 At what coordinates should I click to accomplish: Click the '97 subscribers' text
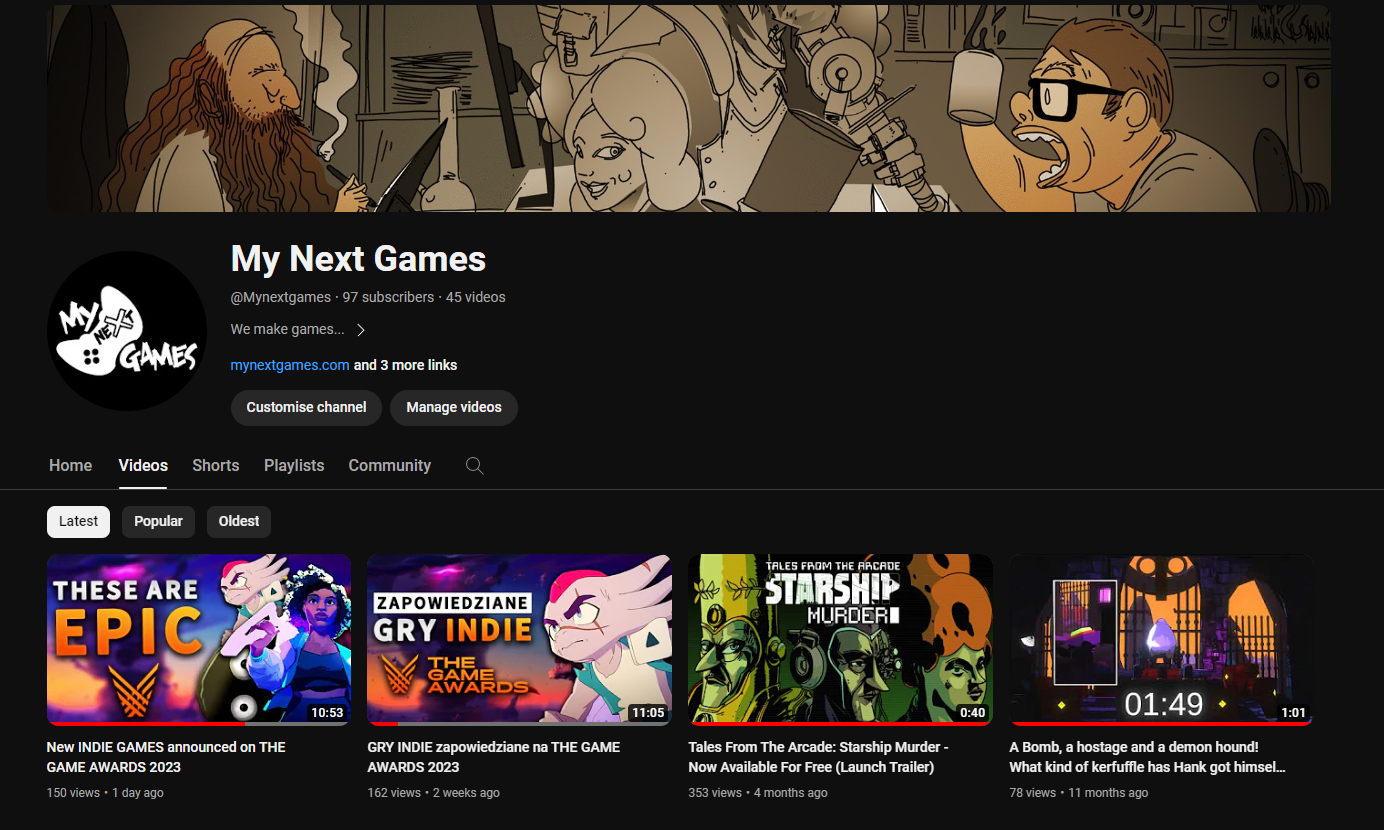click(388, 297)
